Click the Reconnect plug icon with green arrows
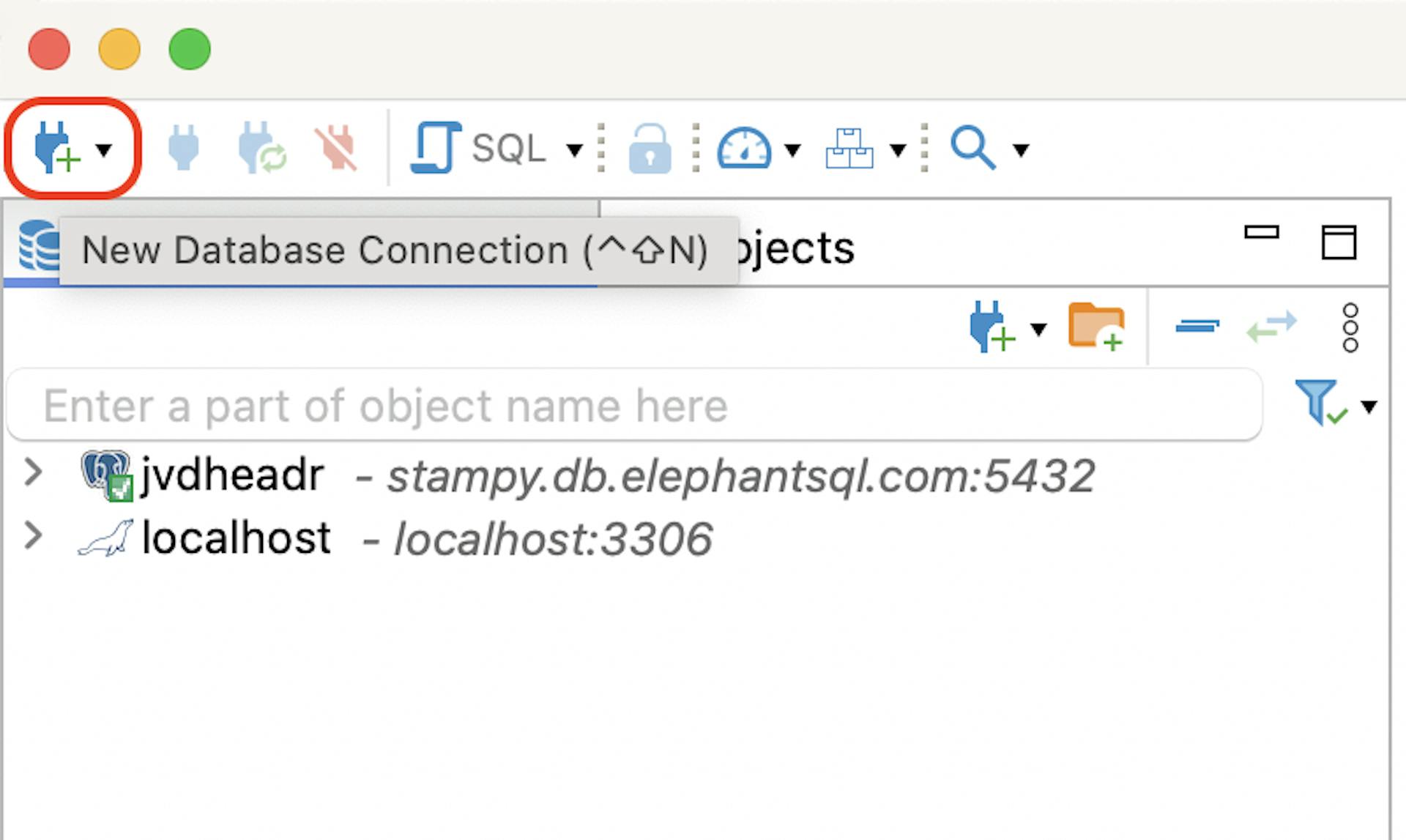Screen dimensions: 1406x840 pyautogui.click(x=261, y=148)
